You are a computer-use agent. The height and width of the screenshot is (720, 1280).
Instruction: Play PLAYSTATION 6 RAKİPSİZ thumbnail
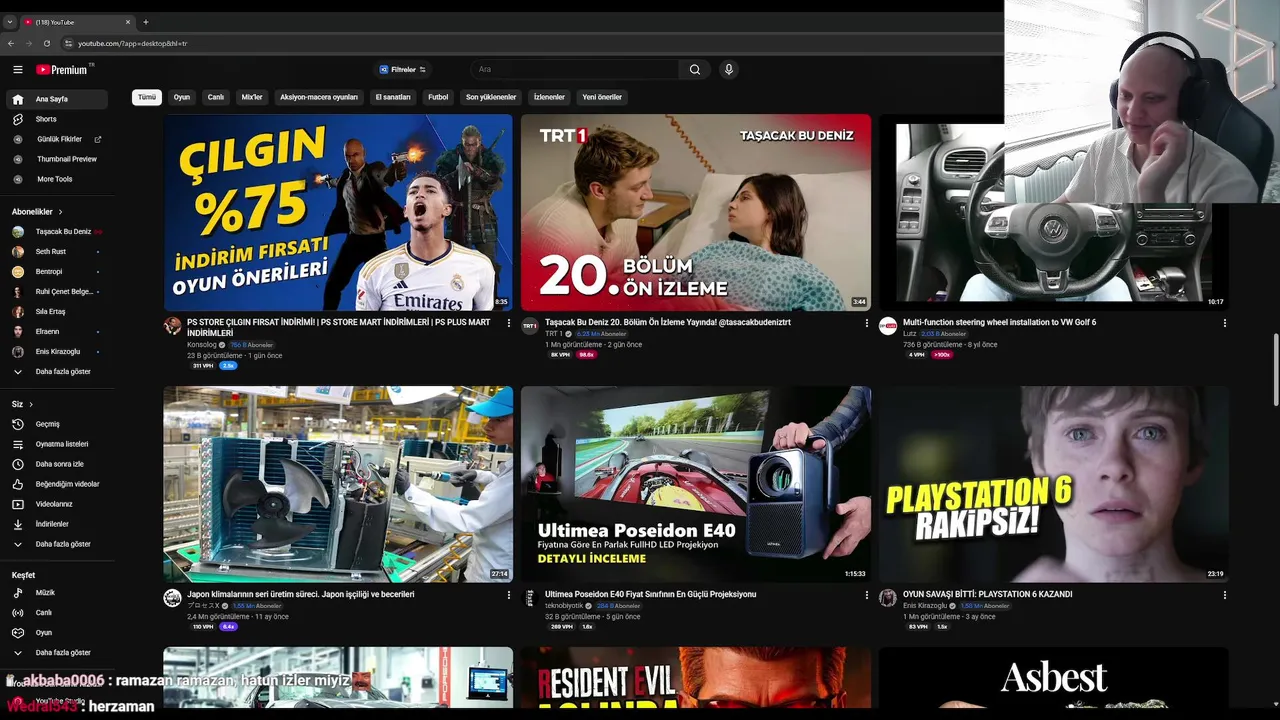pos(1054,484)
